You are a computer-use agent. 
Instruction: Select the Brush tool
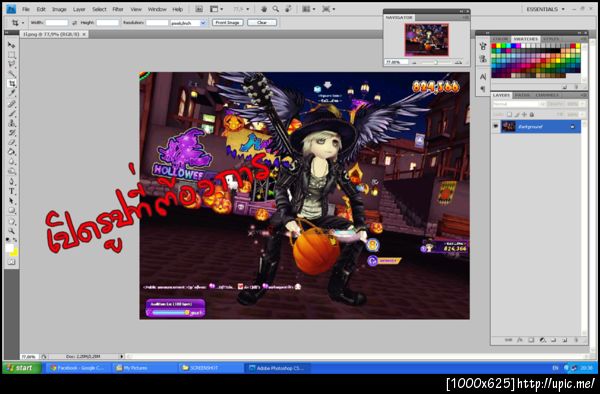coord(11,114)
